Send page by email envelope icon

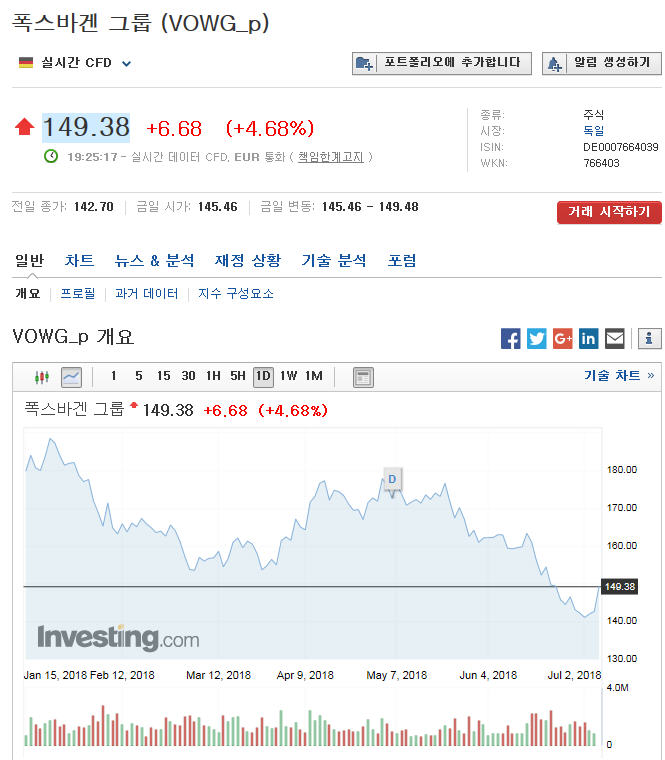(x=615, y=339)
